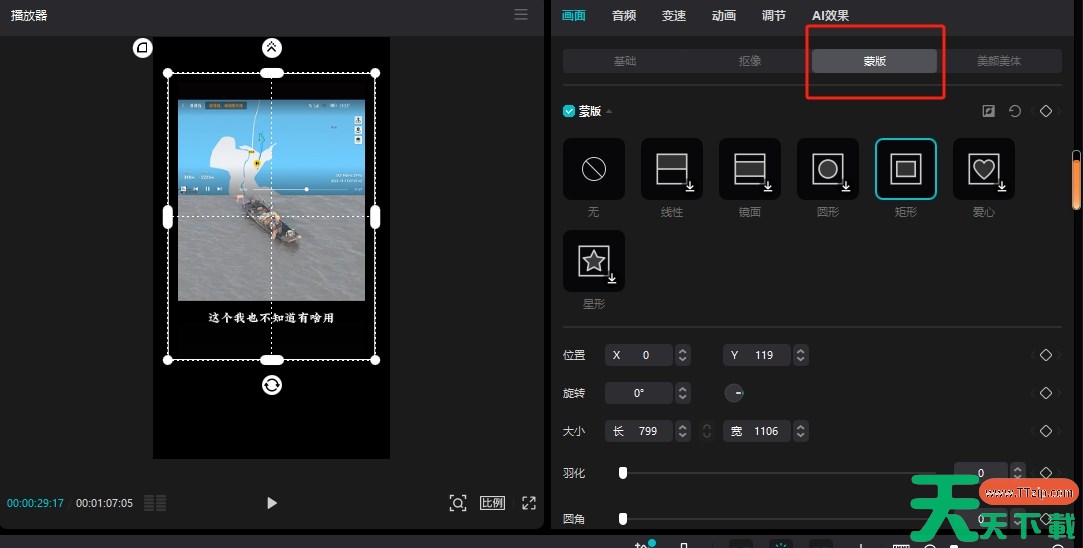Viewport: 1083px width, 548px height.
Task: Pick the 爱心 heart mask
Action: pyautogui.click(x=983, y=169)
